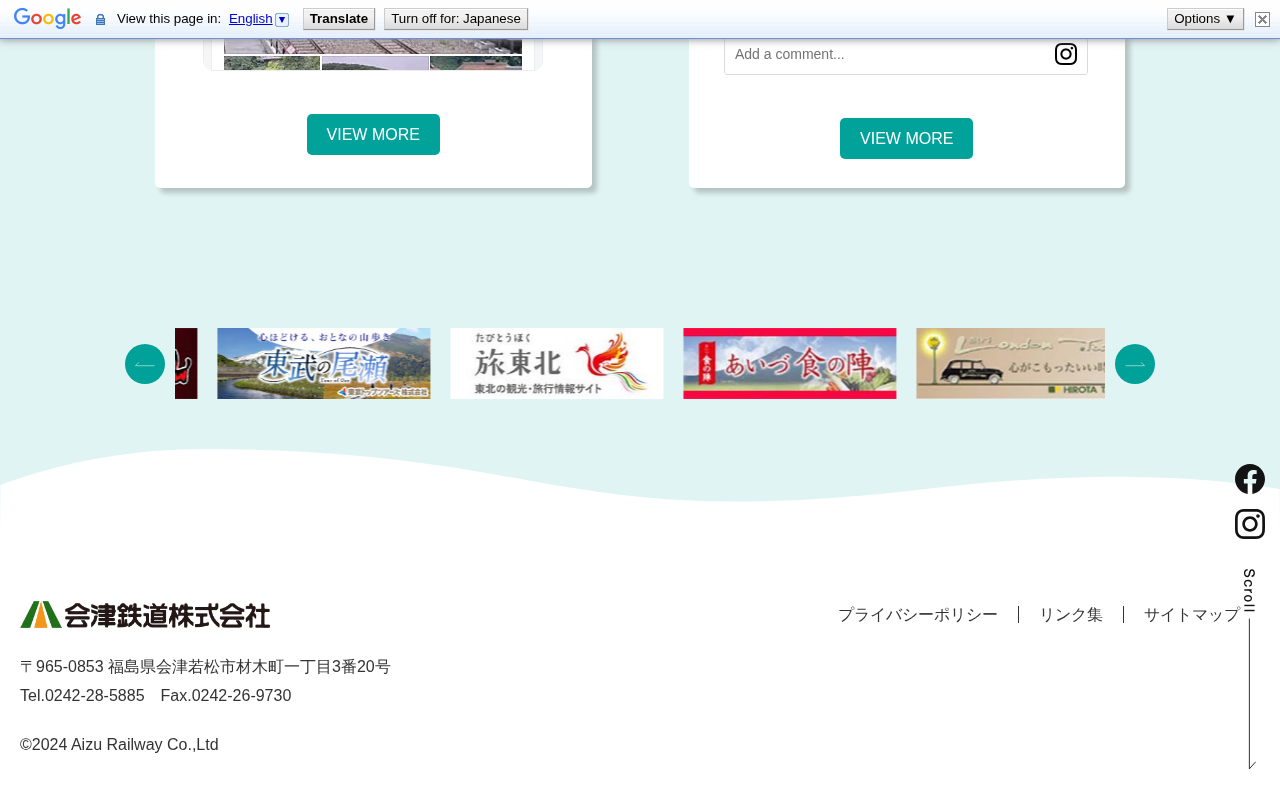Open the サイトマップ footer link
Screen dimensions: 1280x800
pyautogui.click(x=1192, y=615)
